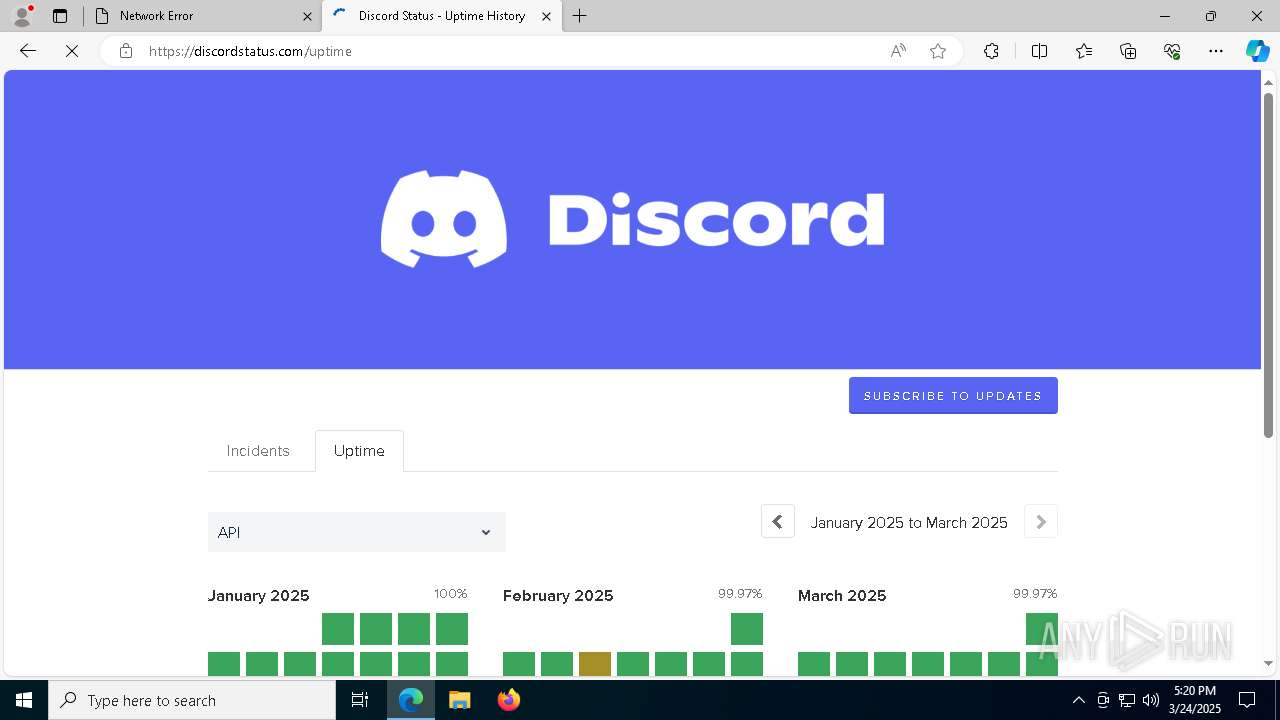This screenshot has width=1280, height=720.
Task: Select the Discord Status Uptime History tab
Action: [440, 16]
